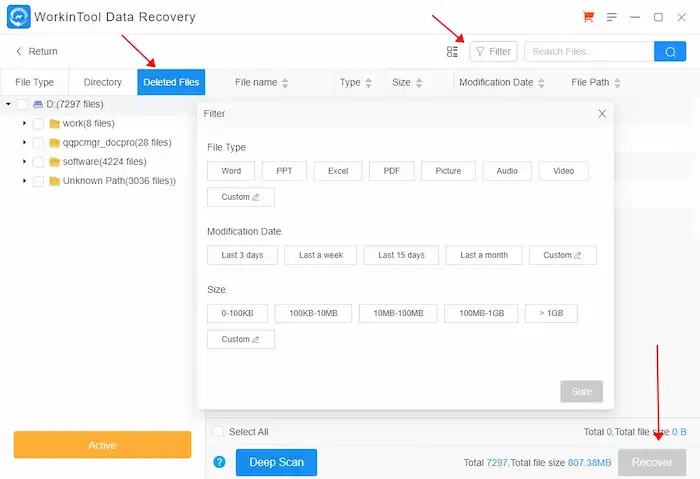Sort by Size column arrows
Viewport: 700px width, 479px height.
419,83
